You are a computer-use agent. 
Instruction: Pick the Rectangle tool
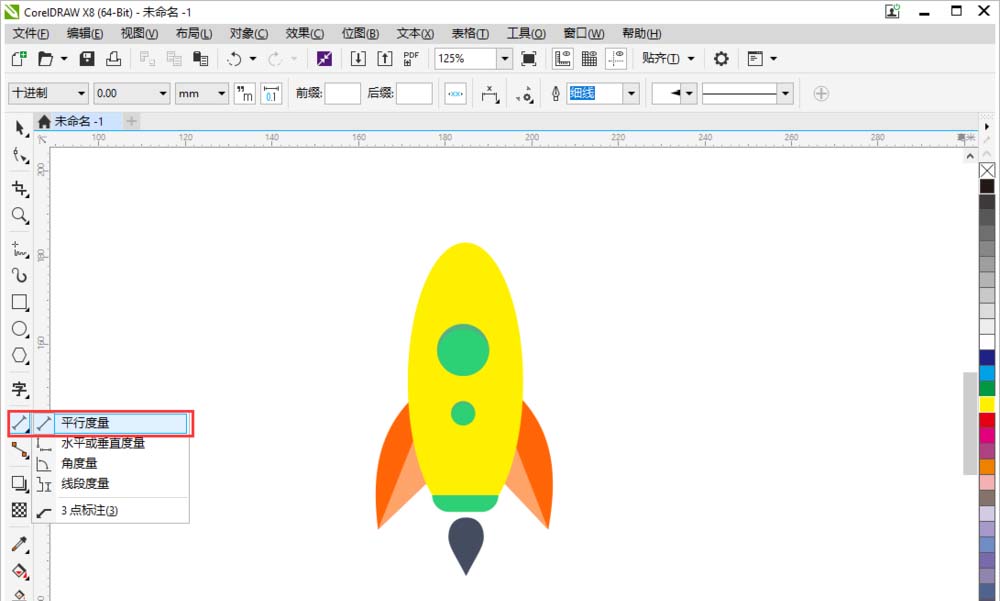coord(19,301)
